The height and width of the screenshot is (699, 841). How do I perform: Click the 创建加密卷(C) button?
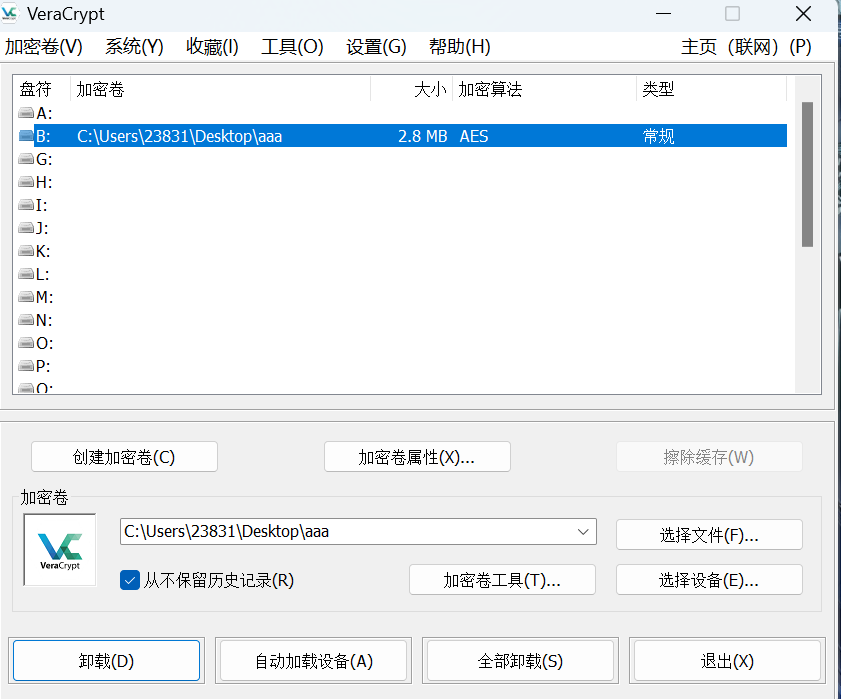pyautogui.click(x=124, y=457)
